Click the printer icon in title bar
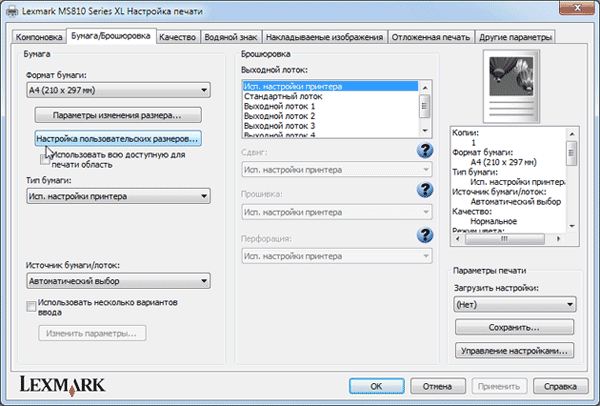This screenshot has width=600, height=406. [x=12, y=11]
